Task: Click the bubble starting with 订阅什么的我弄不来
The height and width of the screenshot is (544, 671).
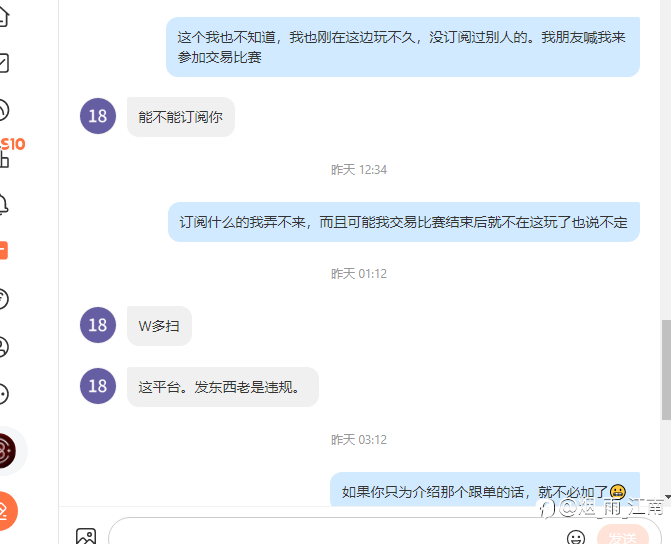Action: (404, 222)
